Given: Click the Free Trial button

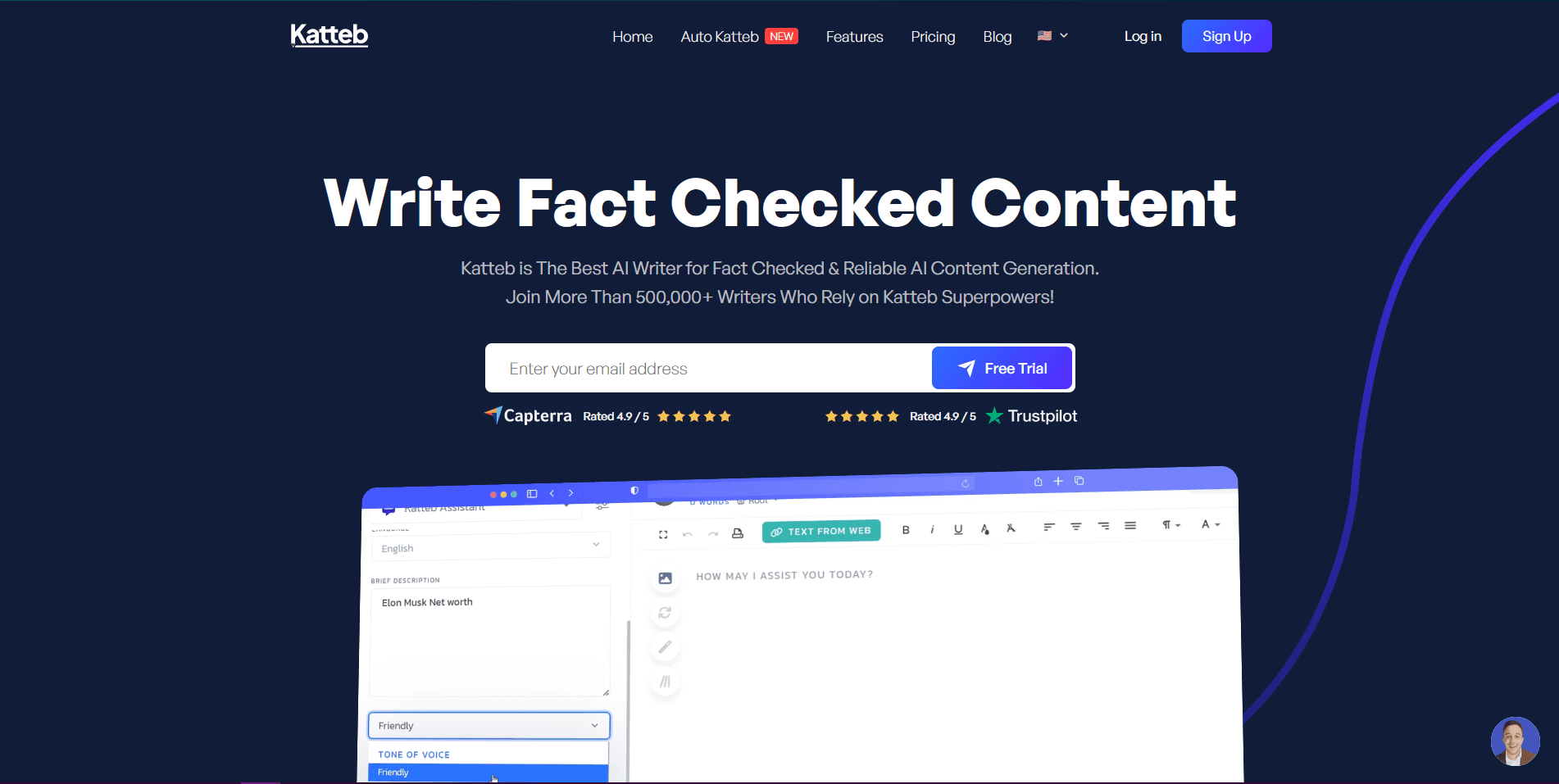Looking at the screenshot, I should pyautogui.click(x=1002, y=368).
